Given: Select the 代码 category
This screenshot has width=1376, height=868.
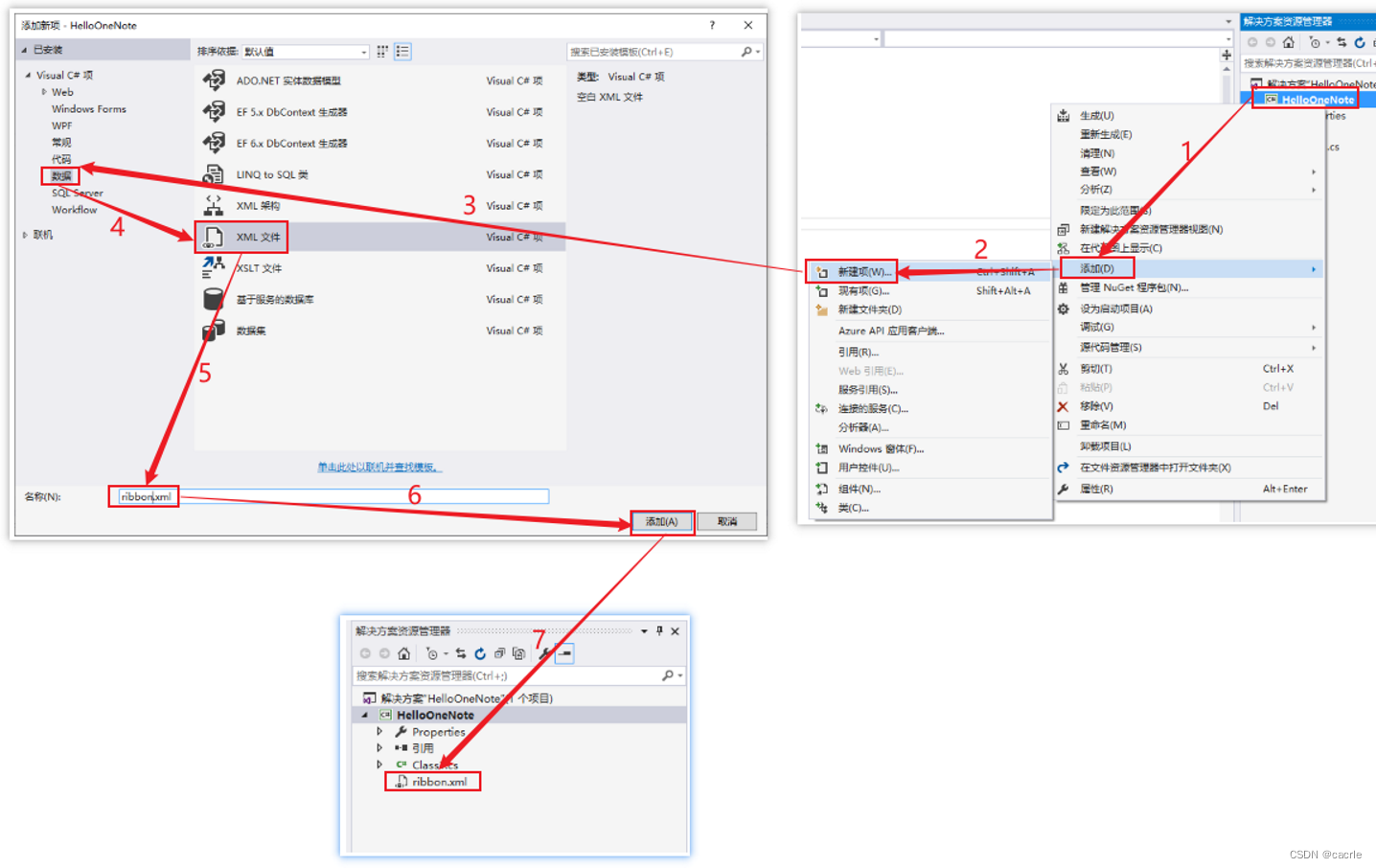Looking at the screenshot, I should [x=61, y=159].
